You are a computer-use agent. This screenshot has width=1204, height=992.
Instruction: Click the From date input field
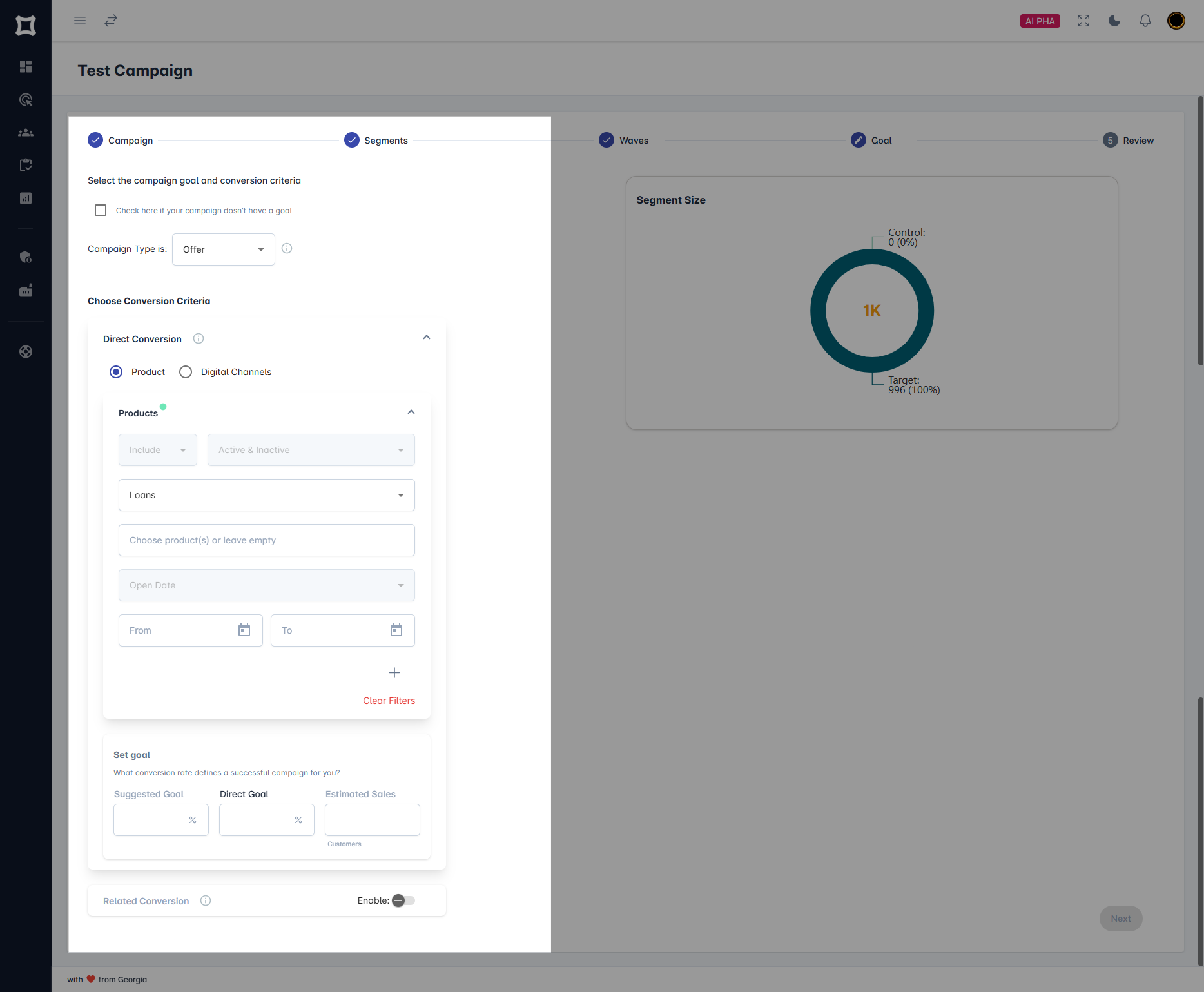coord(191,630)
